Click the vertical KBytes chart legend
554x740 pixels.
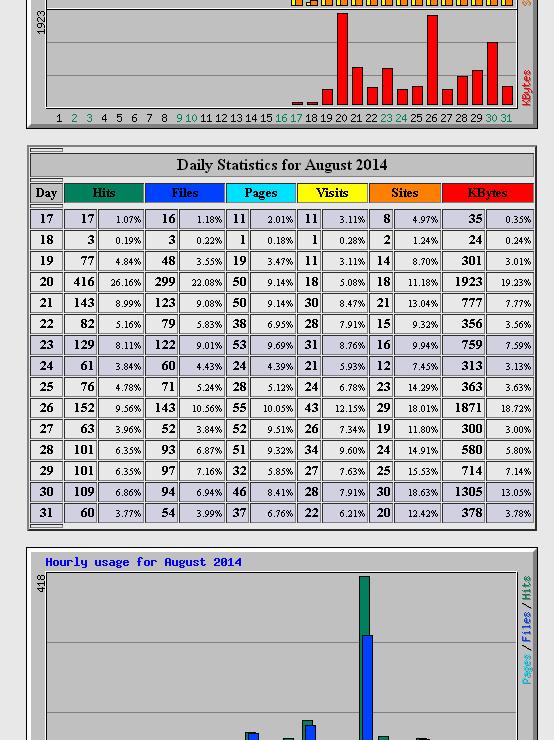527,88
